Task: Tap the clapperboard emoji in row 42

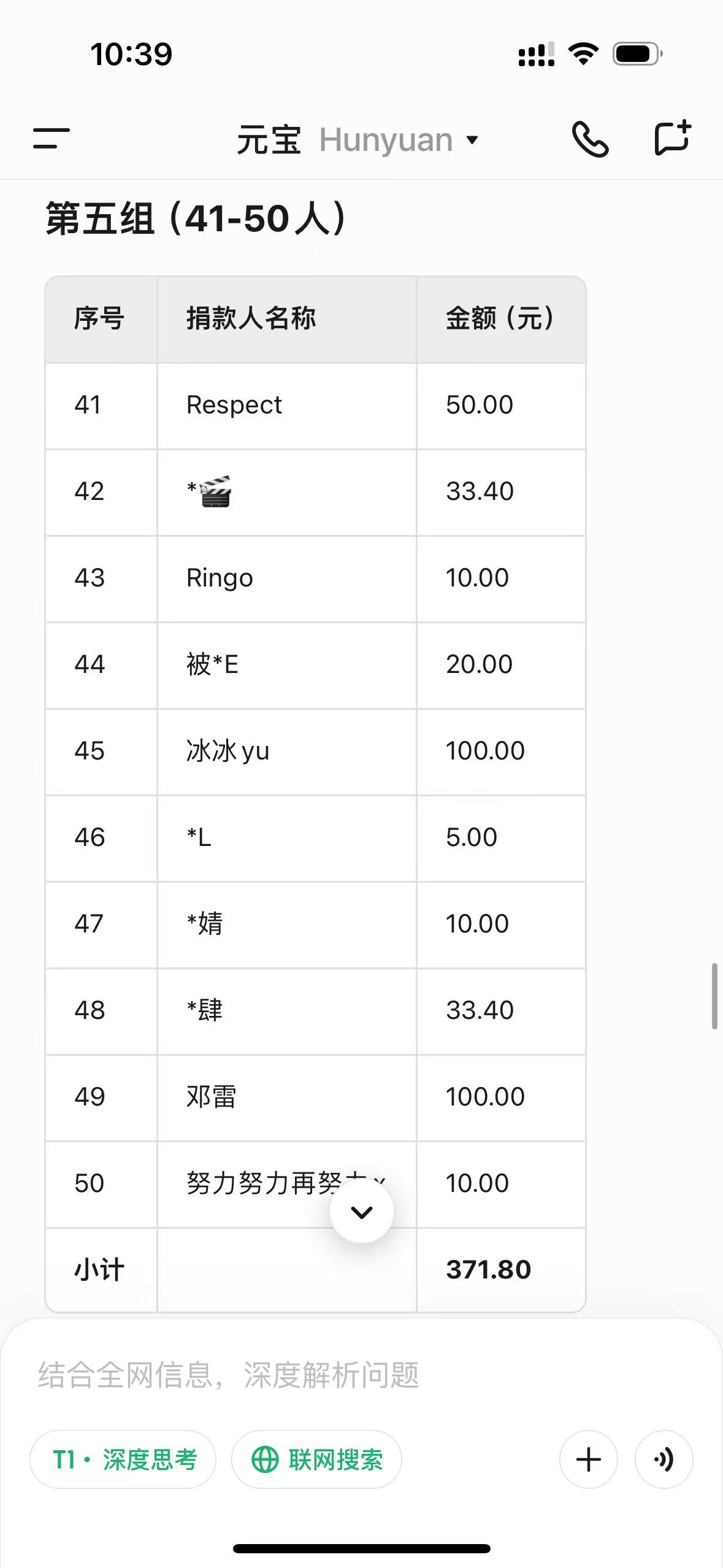Action: 215,491
